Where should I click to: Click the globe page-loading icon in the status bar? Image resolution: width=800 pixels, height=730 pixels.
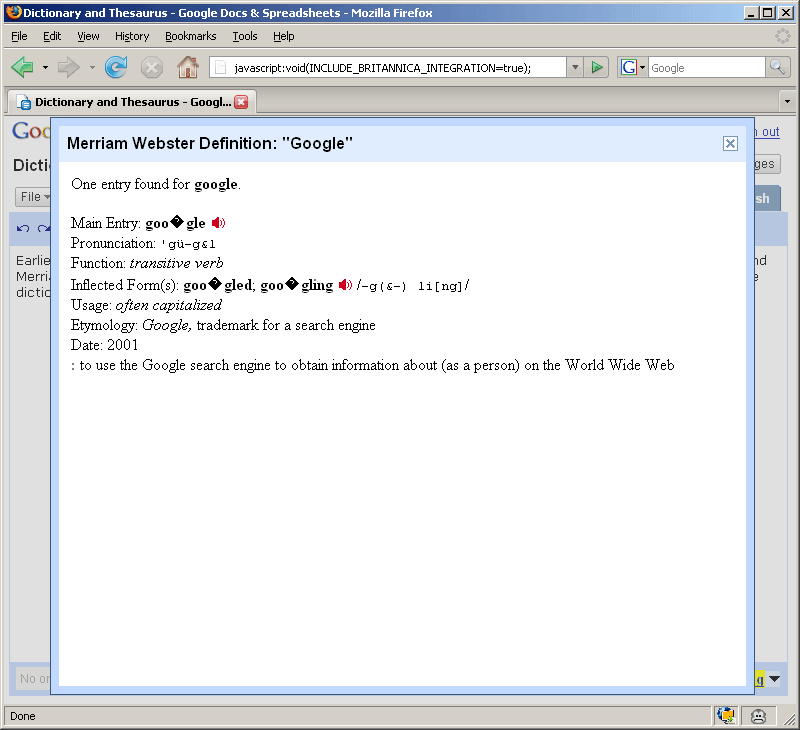[x=726, y=716]
